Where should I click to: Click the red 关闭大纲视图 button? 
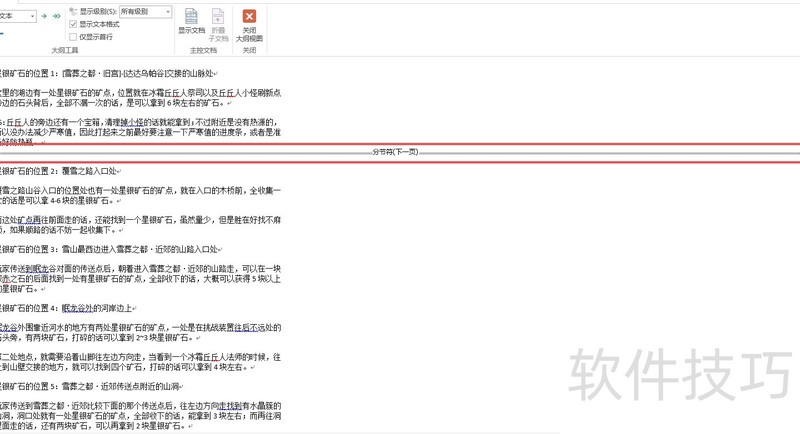249,25
